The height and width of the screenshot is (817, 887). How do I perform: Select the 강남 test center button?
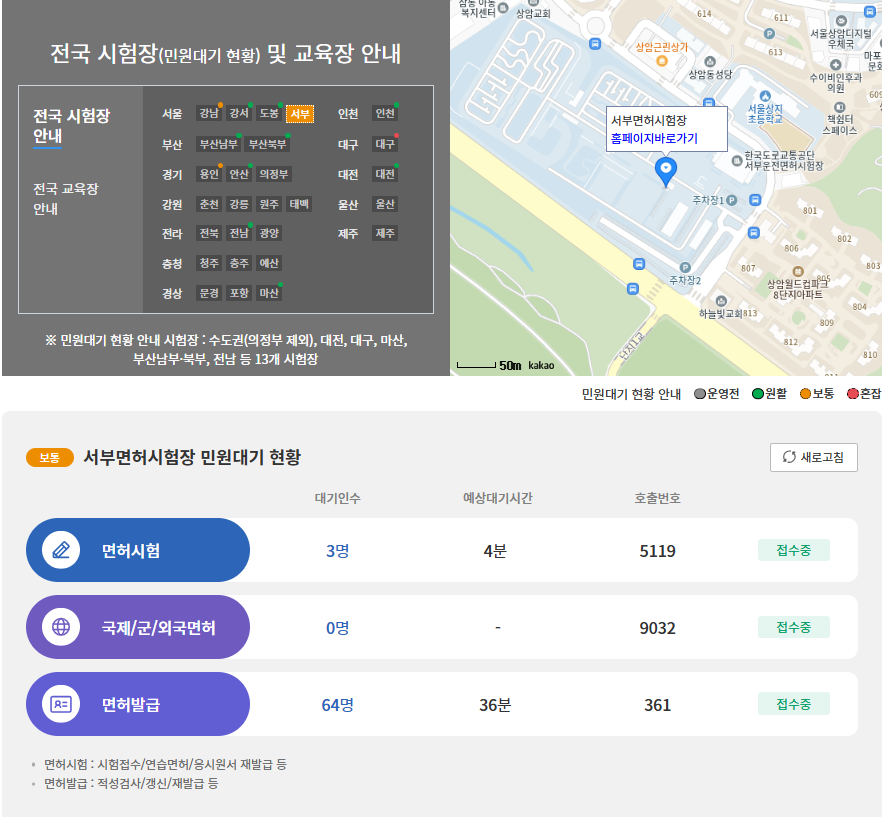click(210, 113)
